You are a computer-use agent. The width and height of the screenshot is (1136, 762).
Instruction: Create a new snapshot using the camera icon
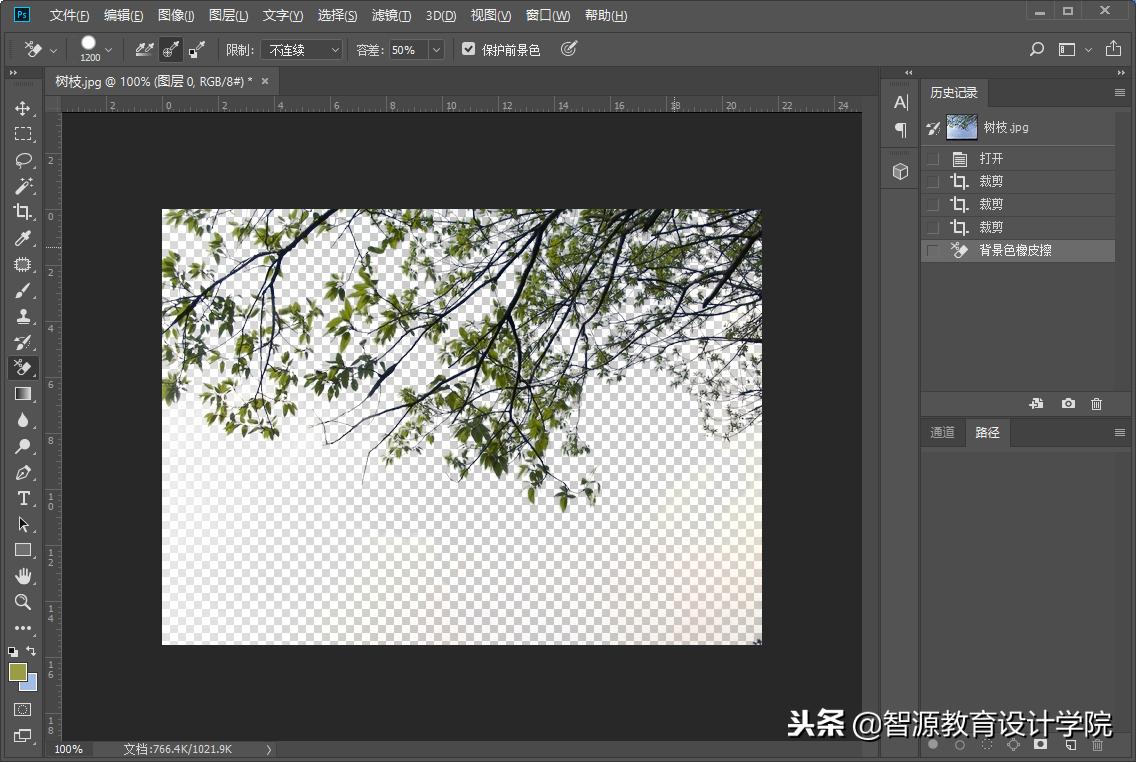[1067, 403]
